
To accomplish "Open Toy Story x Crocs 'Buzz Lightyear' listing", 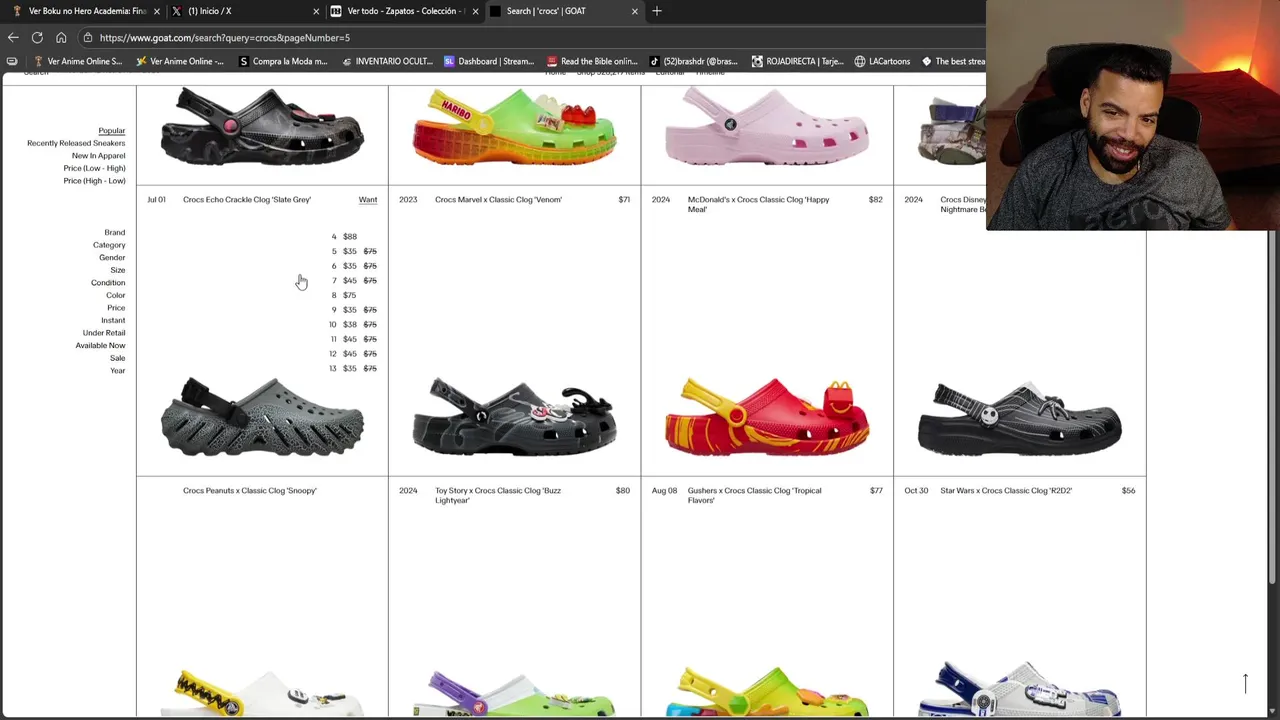I will [x=498, y=495].
